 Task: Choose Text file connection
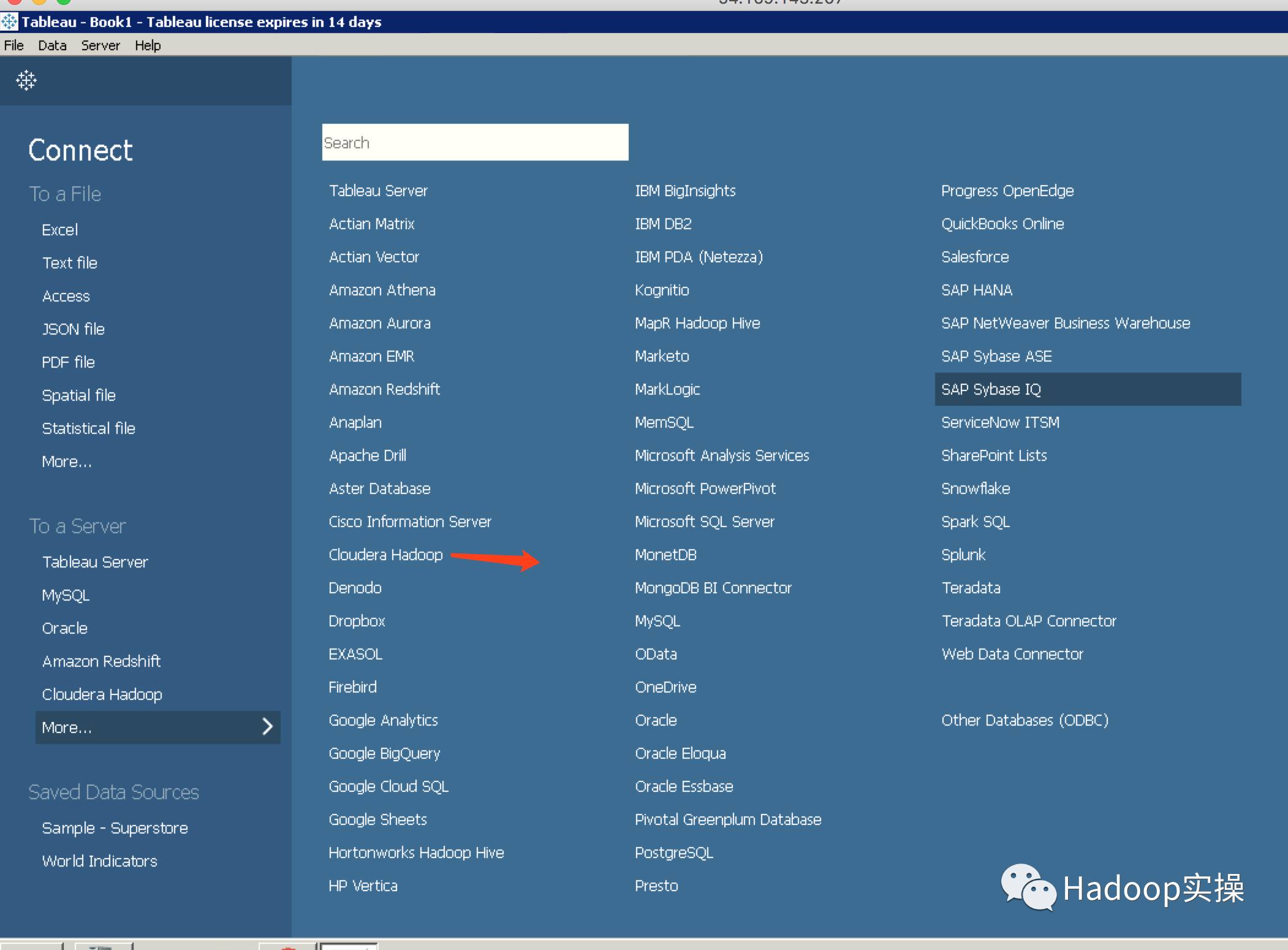(70, 263)
